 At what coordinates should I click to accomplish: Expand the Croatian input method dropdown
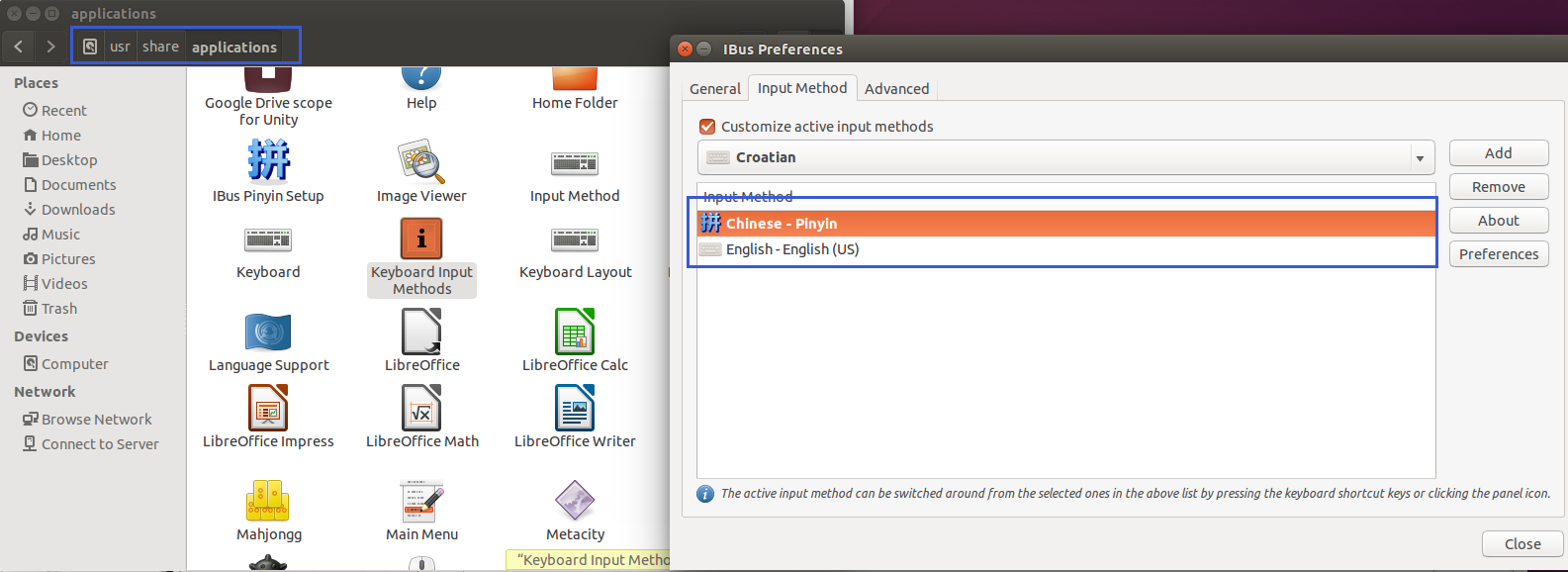[x=1420, y=157]
